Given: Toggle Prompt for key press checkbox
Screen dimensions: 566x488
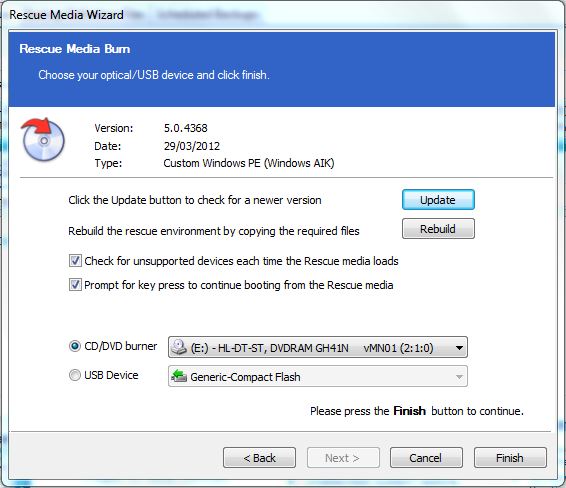Looking at the screenshot, I should click(x=75, y=284).
